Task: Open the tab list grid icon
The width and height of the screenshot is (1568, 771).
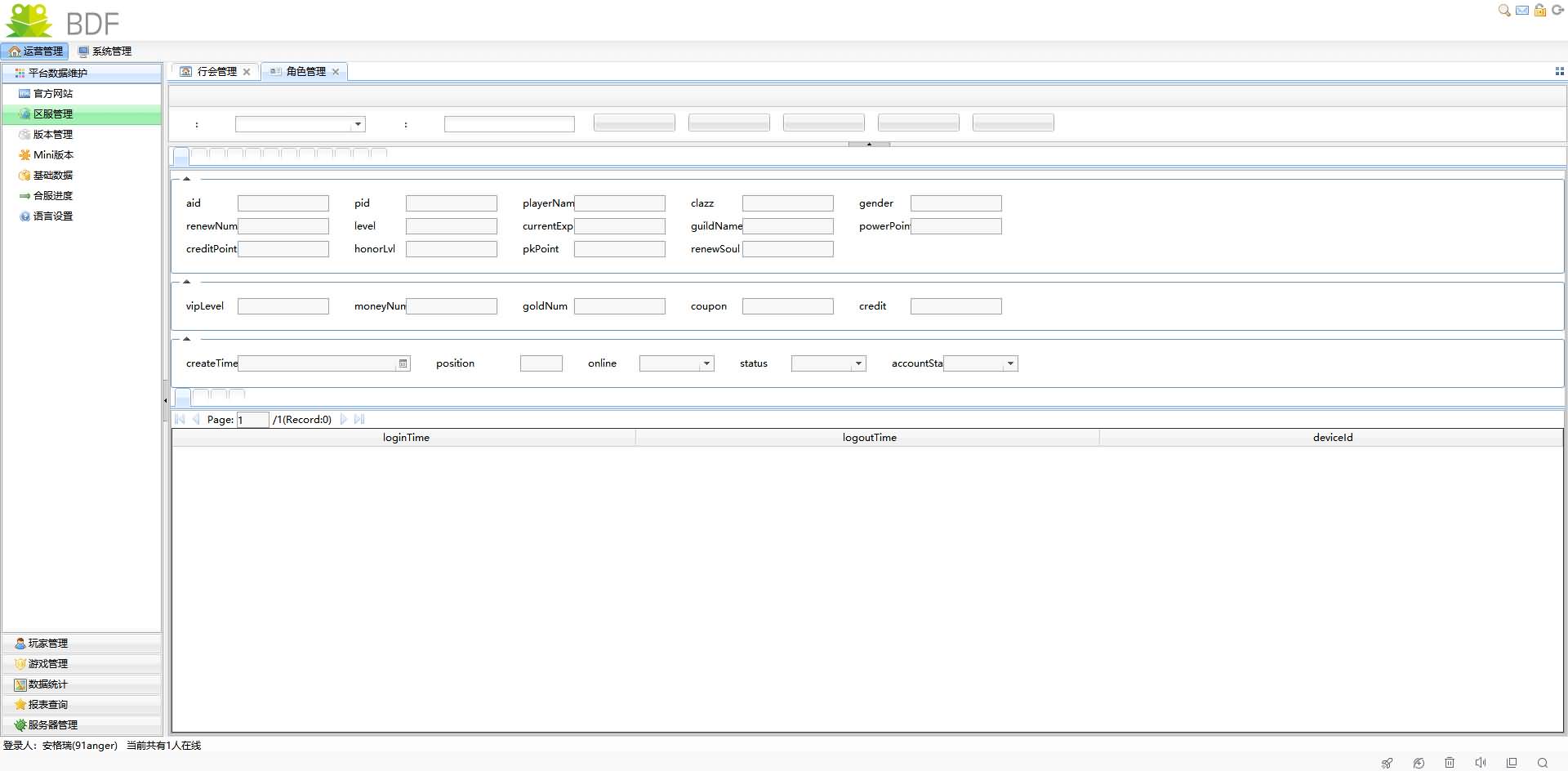Action: click(1559, 72)
